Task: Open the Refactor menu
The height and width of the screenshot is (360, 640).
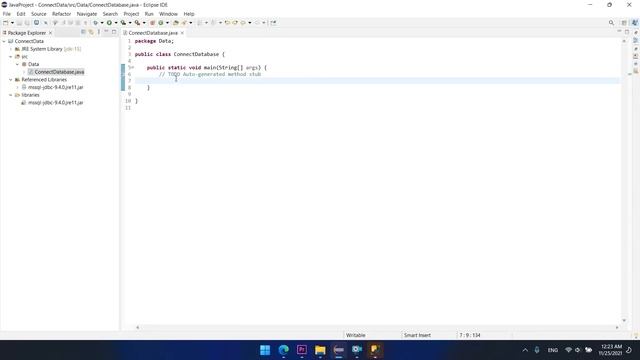Action: point(62,14)
